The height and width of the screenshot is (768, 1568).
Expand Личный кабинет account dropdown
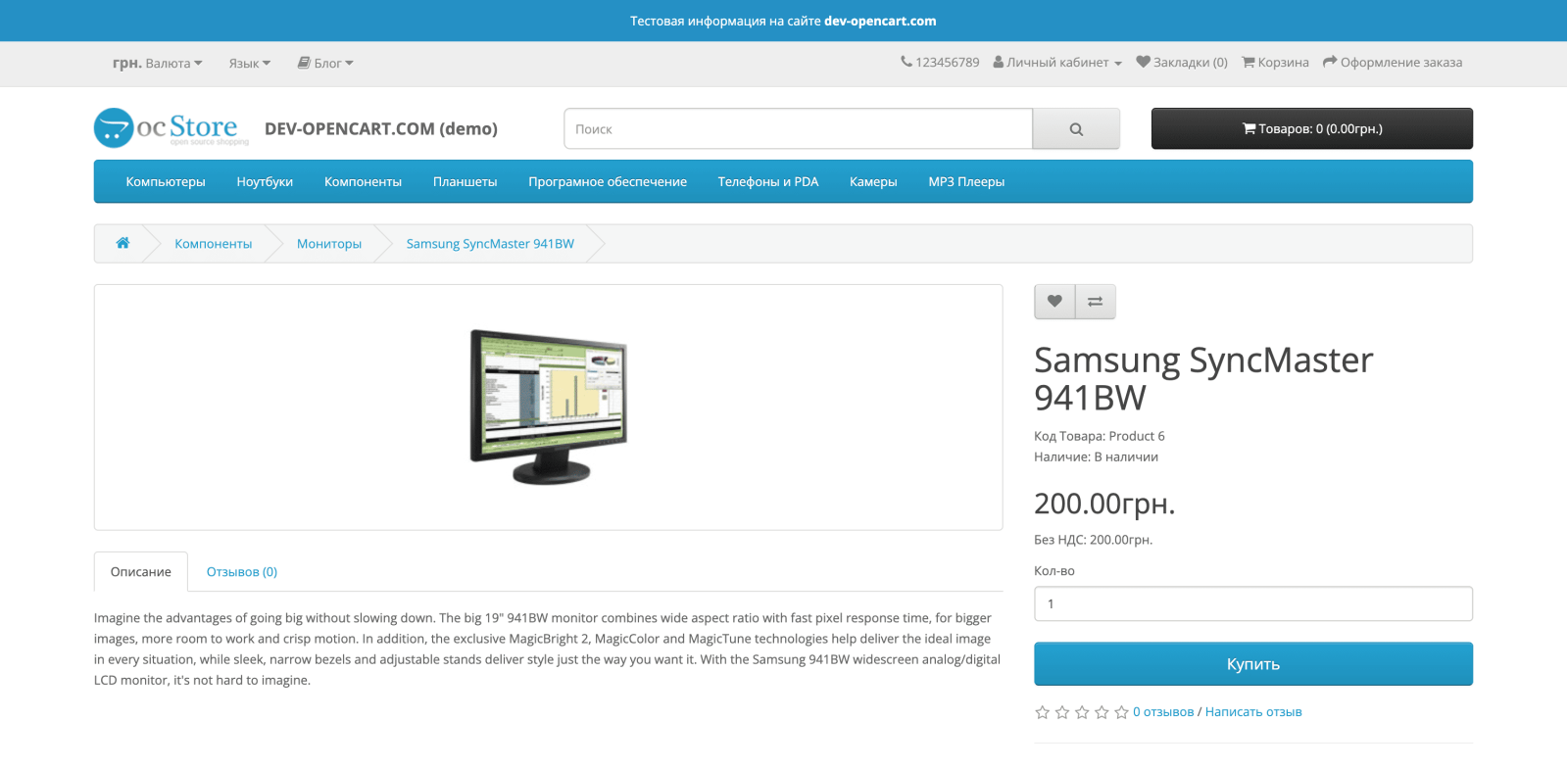[x=1057, y=63]
